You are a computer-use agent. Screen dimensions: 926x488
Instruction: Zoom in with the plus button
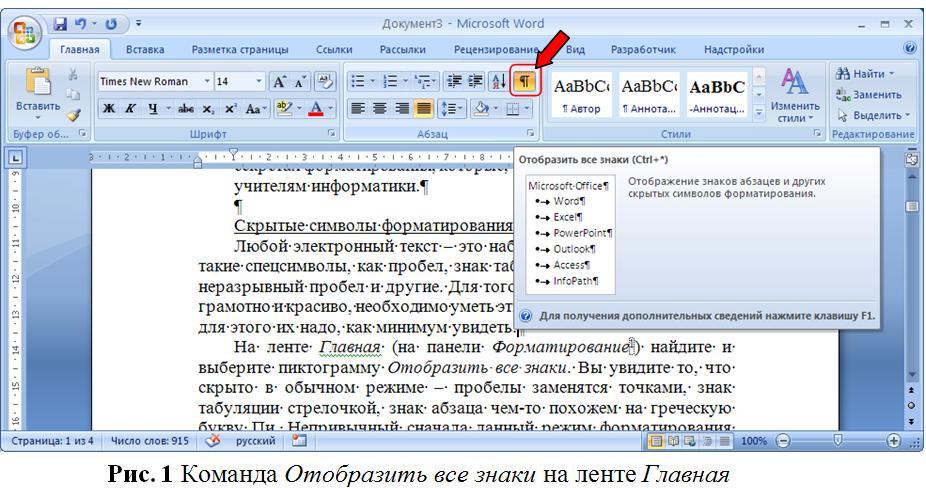pos(894,441)
